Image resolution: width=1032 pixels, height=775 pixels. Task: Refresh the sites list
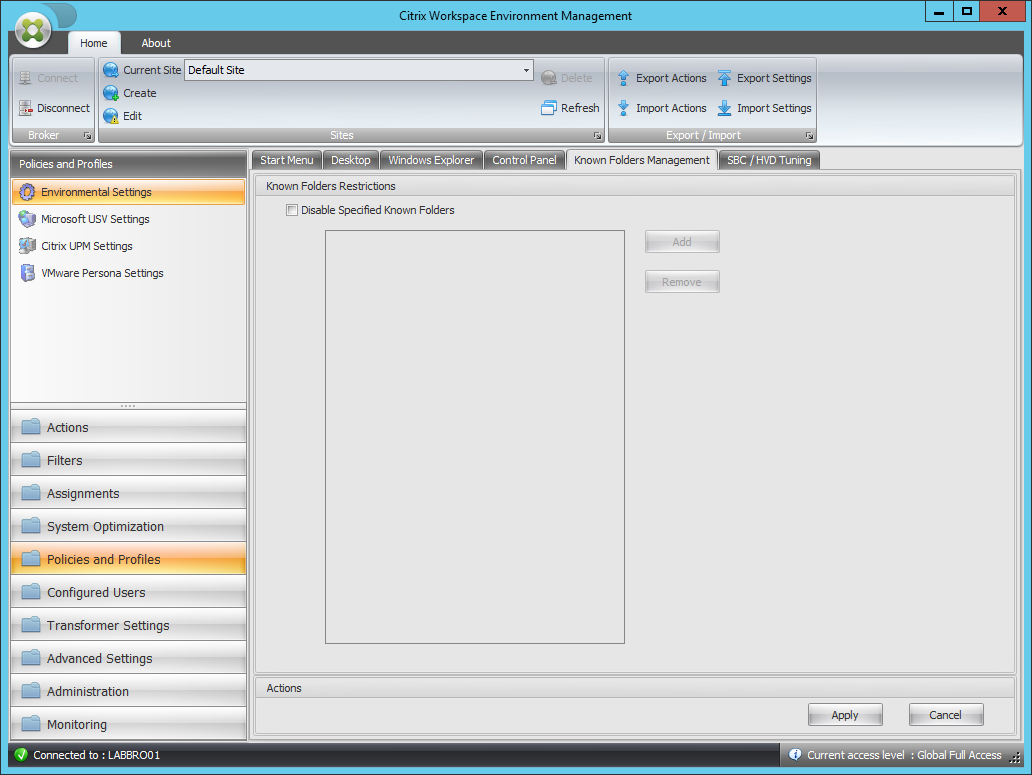tap(570, 108)
